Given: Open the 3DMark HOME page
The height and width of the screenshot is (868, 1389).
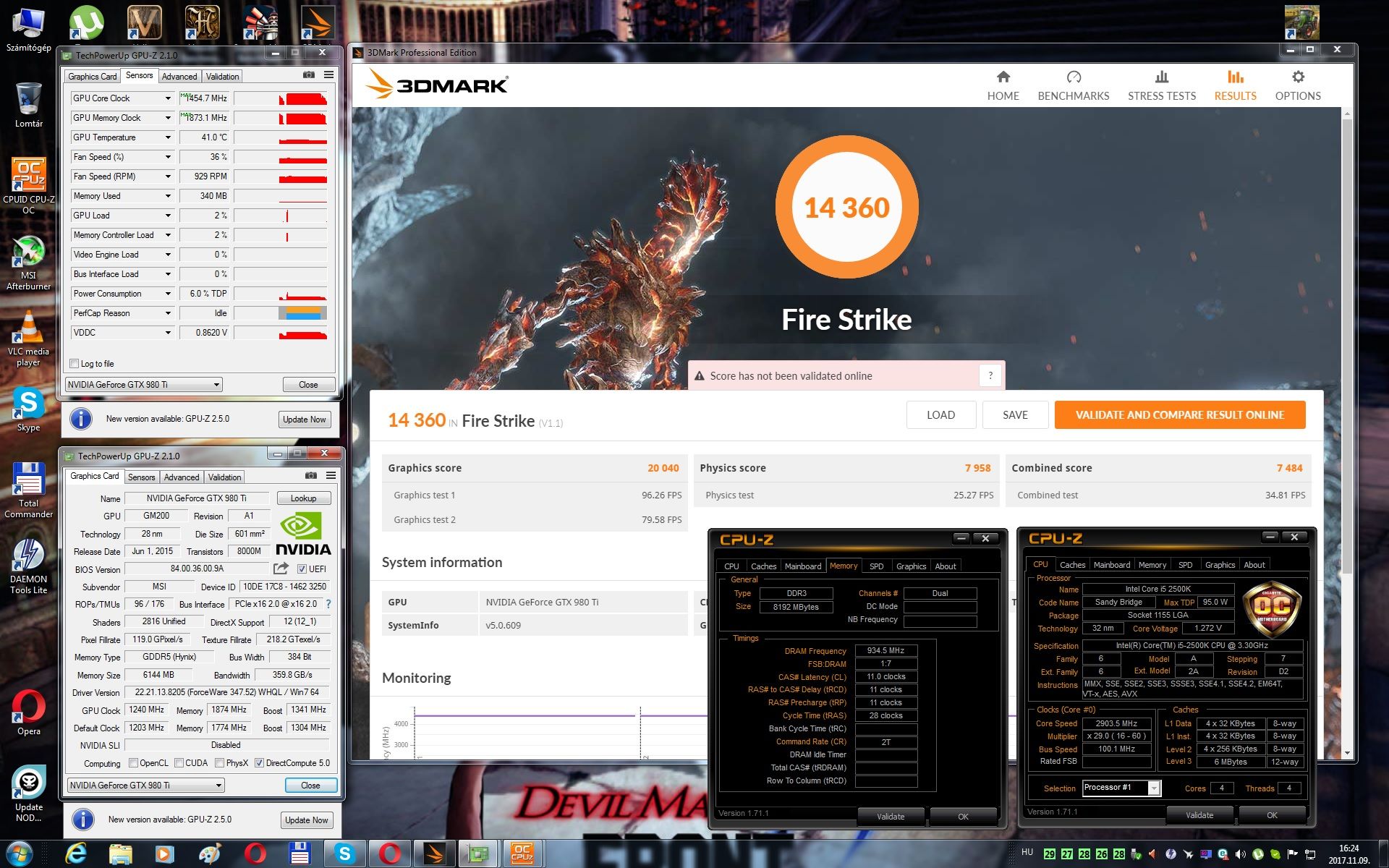Looking at the screenshot, I should click(x=1003, y=85).
